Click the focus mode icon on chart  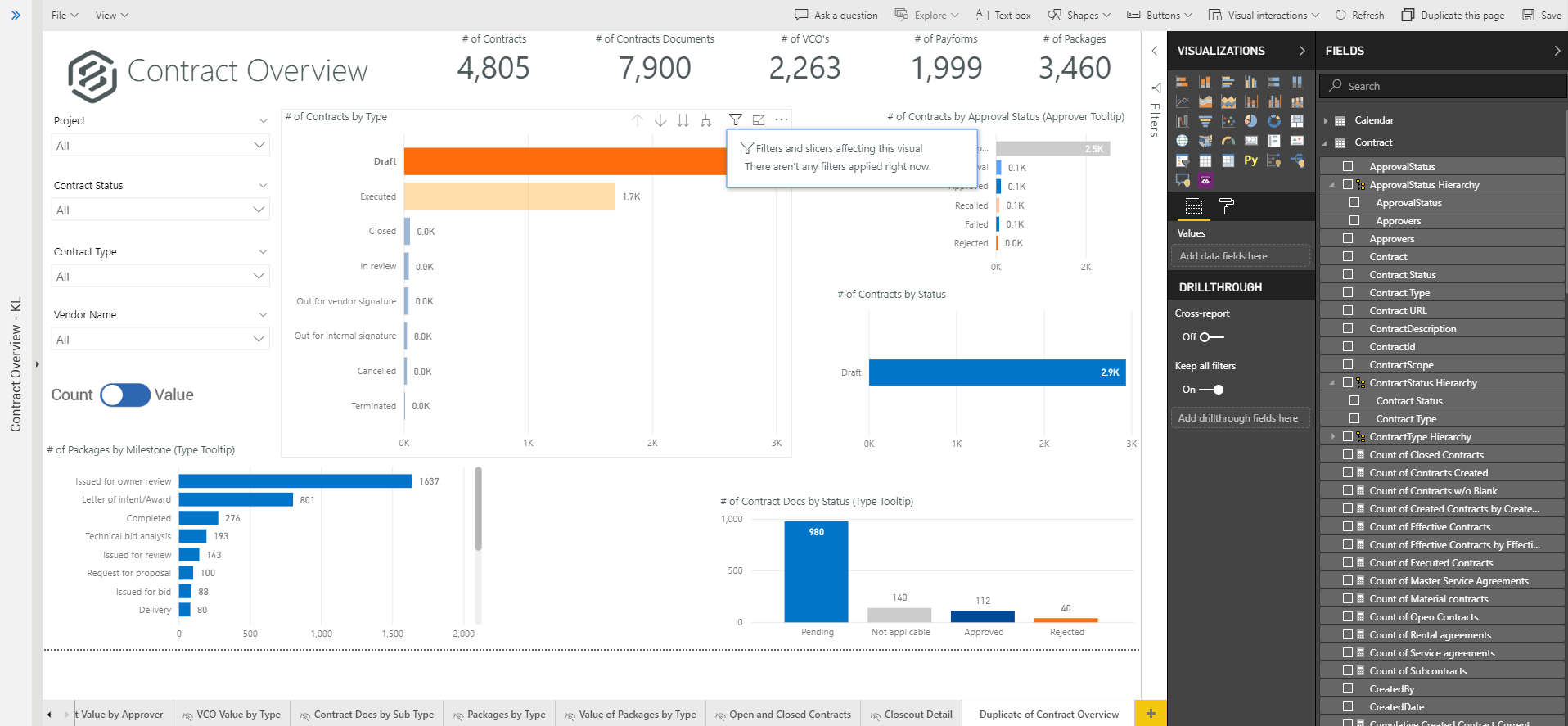759,120
